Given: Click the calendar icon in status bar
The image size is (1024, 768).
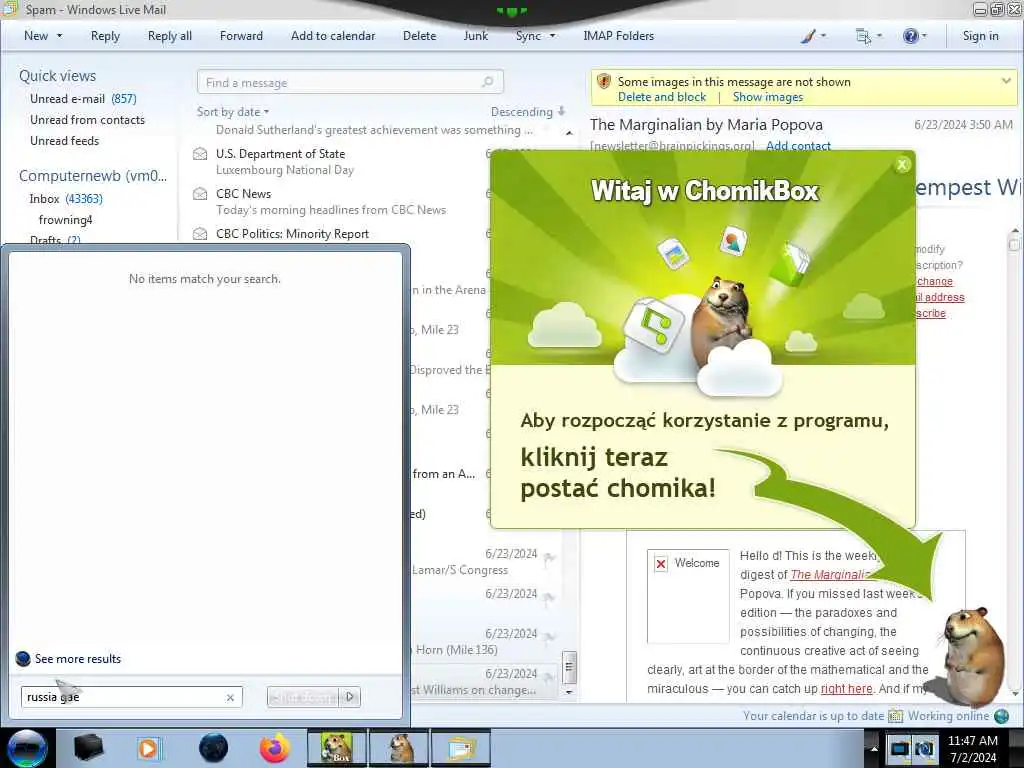Looking at the screenshot, I should point(895,716).
